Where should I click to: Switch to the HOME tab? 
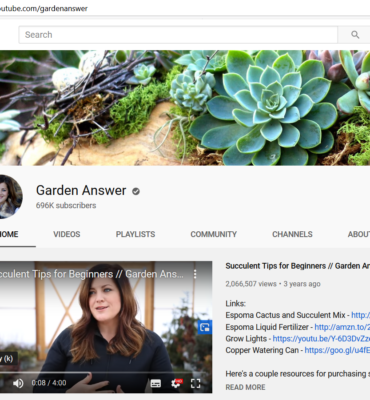pyautogui.click(x=9, y=234)
